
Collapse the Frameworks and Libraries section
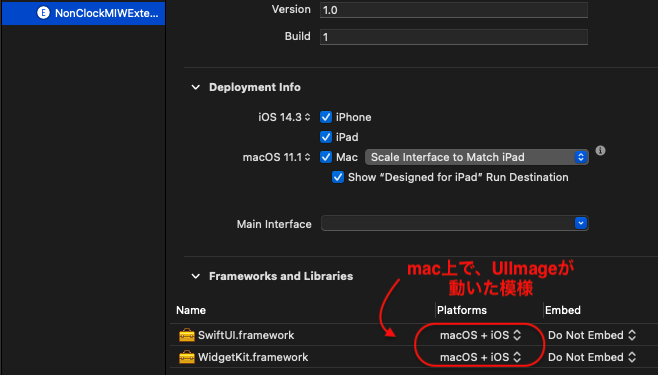(x=196, y=276)
